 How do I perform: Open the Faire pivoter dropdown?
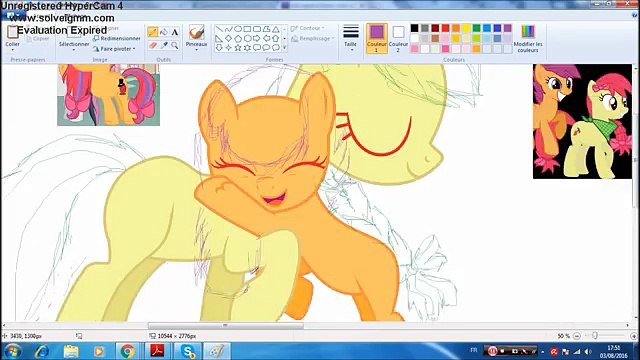point(114,49)
